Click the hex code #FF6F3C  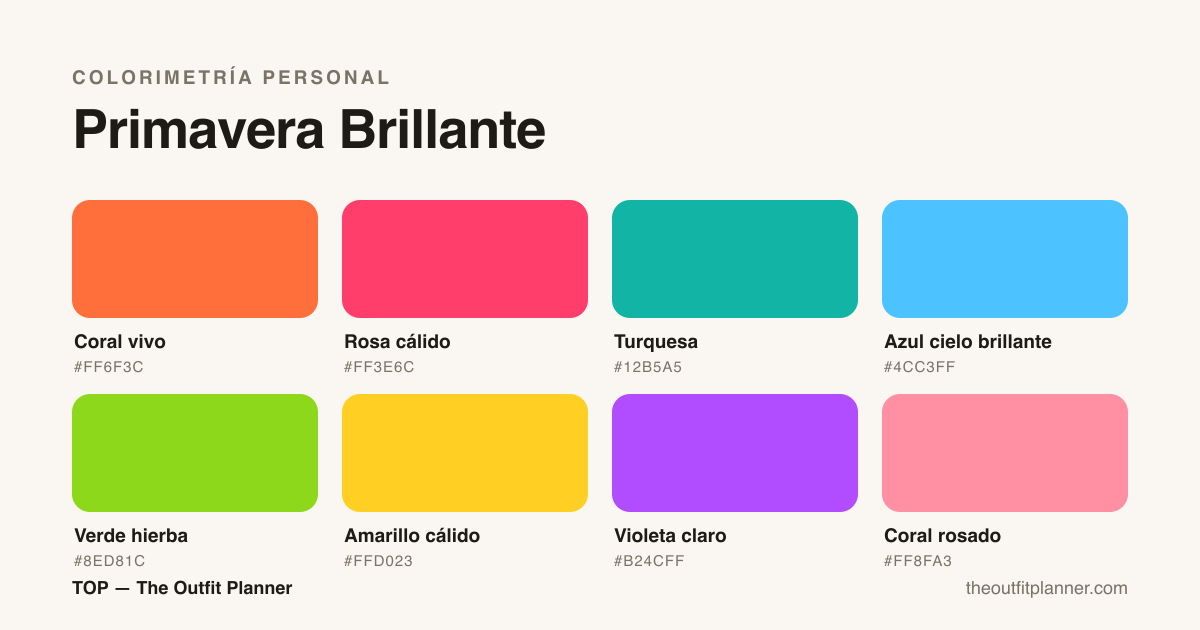[109, 367]
